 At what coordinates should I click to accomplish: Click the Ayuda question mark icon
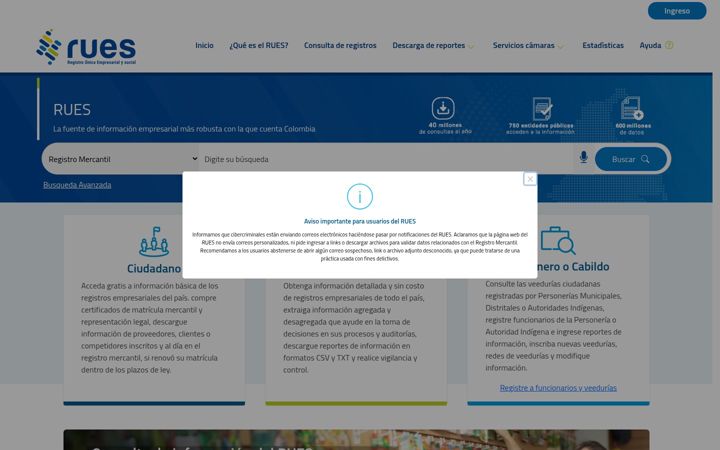click(669, 45)
